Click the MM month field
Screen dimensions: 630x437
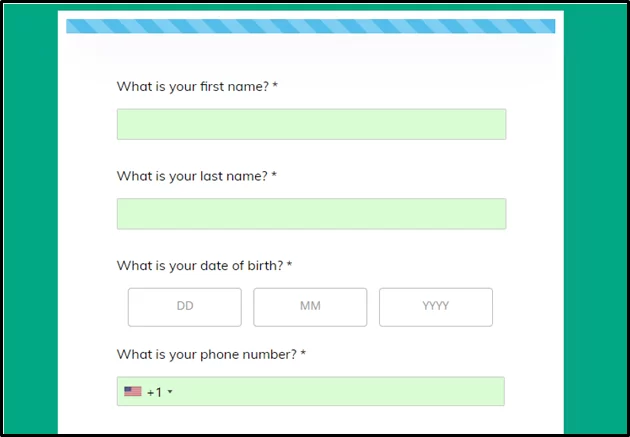(x=310, y=307)
